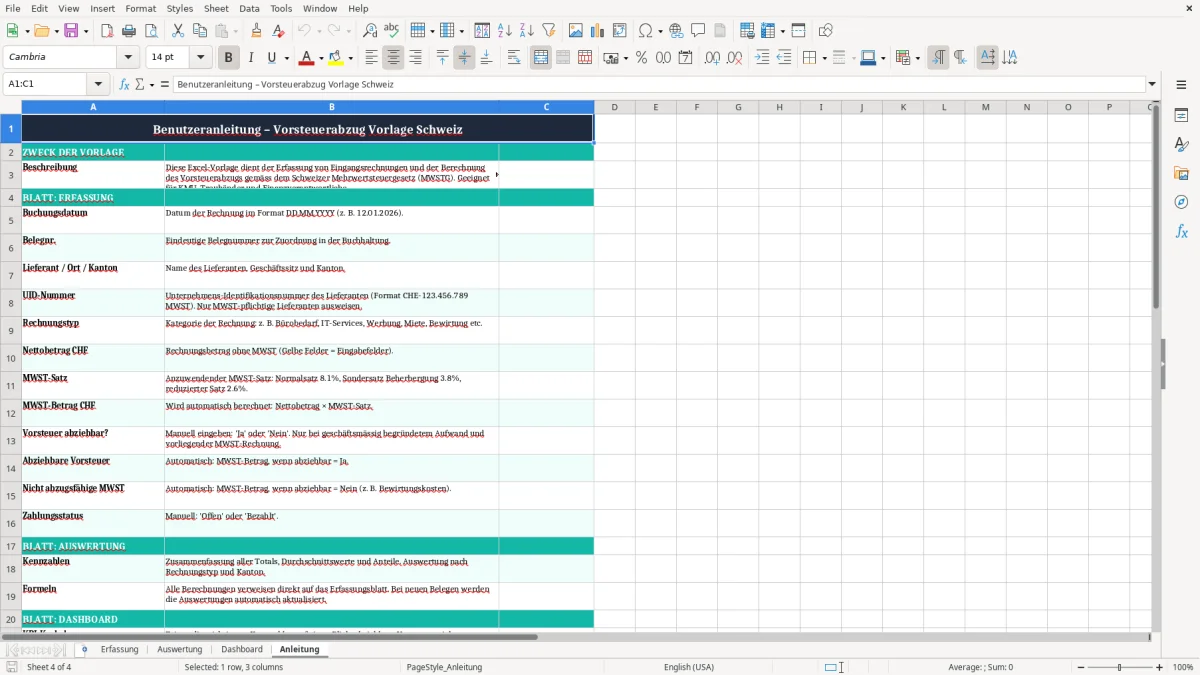Click the Sort Ascending icon

click(x=505, y=30)
